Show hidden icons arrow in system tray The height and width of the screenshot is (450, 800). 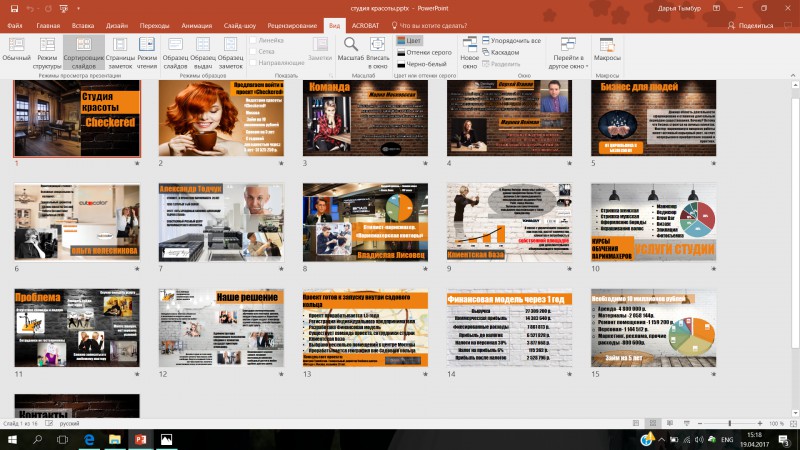661,439
